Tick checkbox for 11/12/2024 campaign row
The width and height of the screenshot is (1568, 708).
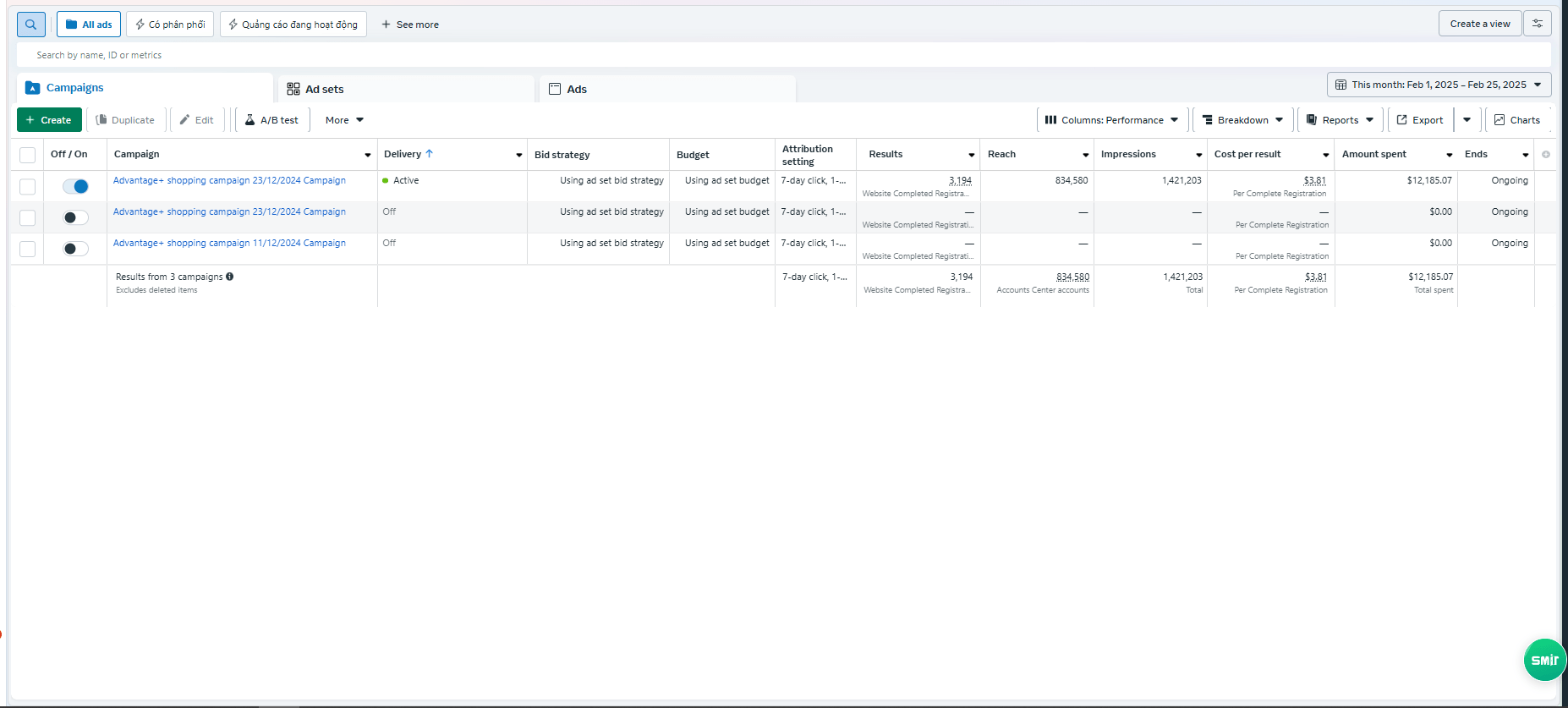(x=27, y=249)
